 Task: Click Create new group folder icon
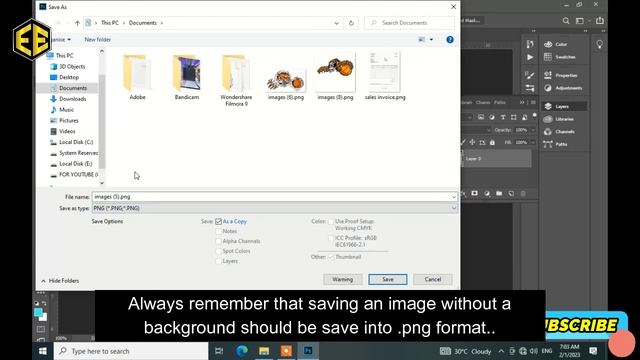point(499,193)
